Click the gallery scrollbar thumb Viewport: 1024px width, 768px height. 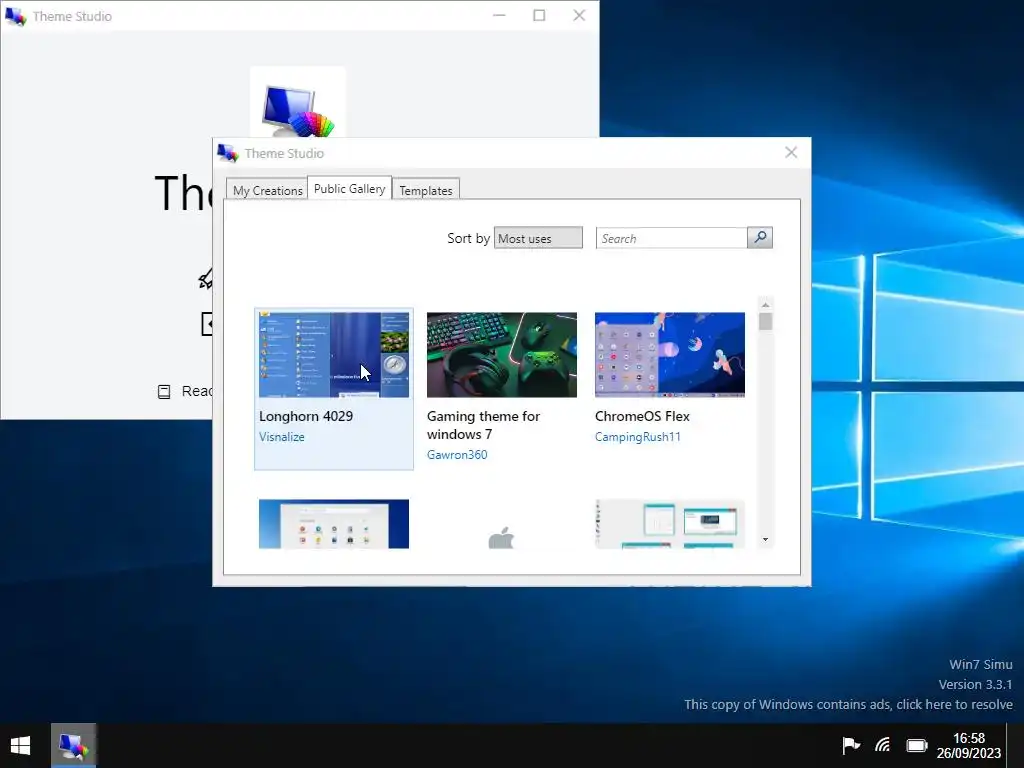click(765, 322)
